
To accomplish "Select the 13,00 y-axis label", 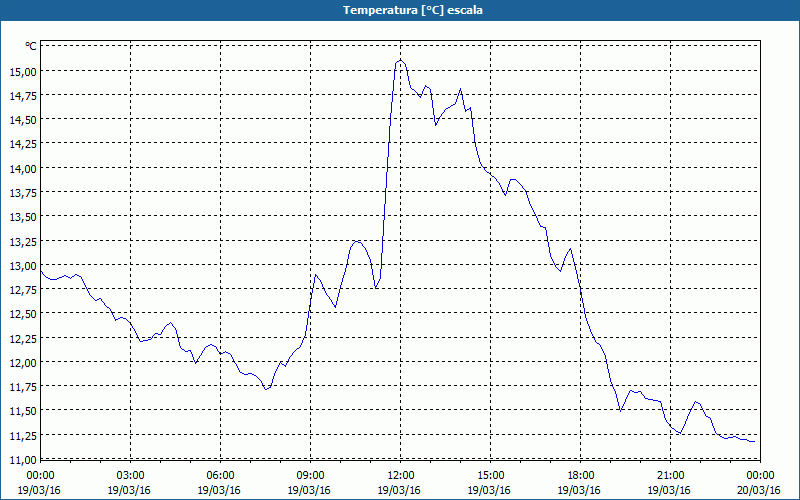I will tap(23, 265).
